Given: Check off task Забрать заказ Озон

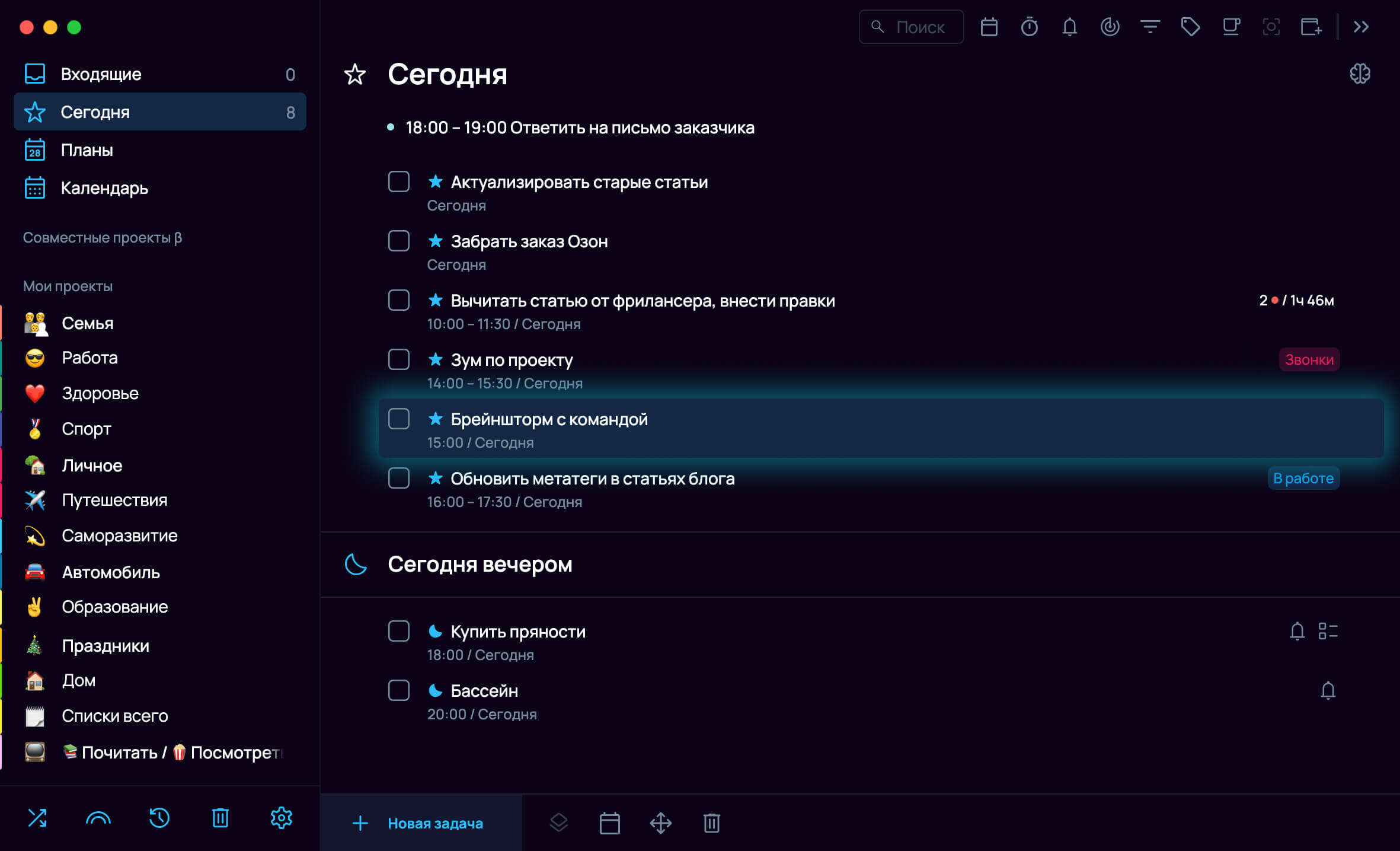Looking at the screenshot, I should [399, 241].
